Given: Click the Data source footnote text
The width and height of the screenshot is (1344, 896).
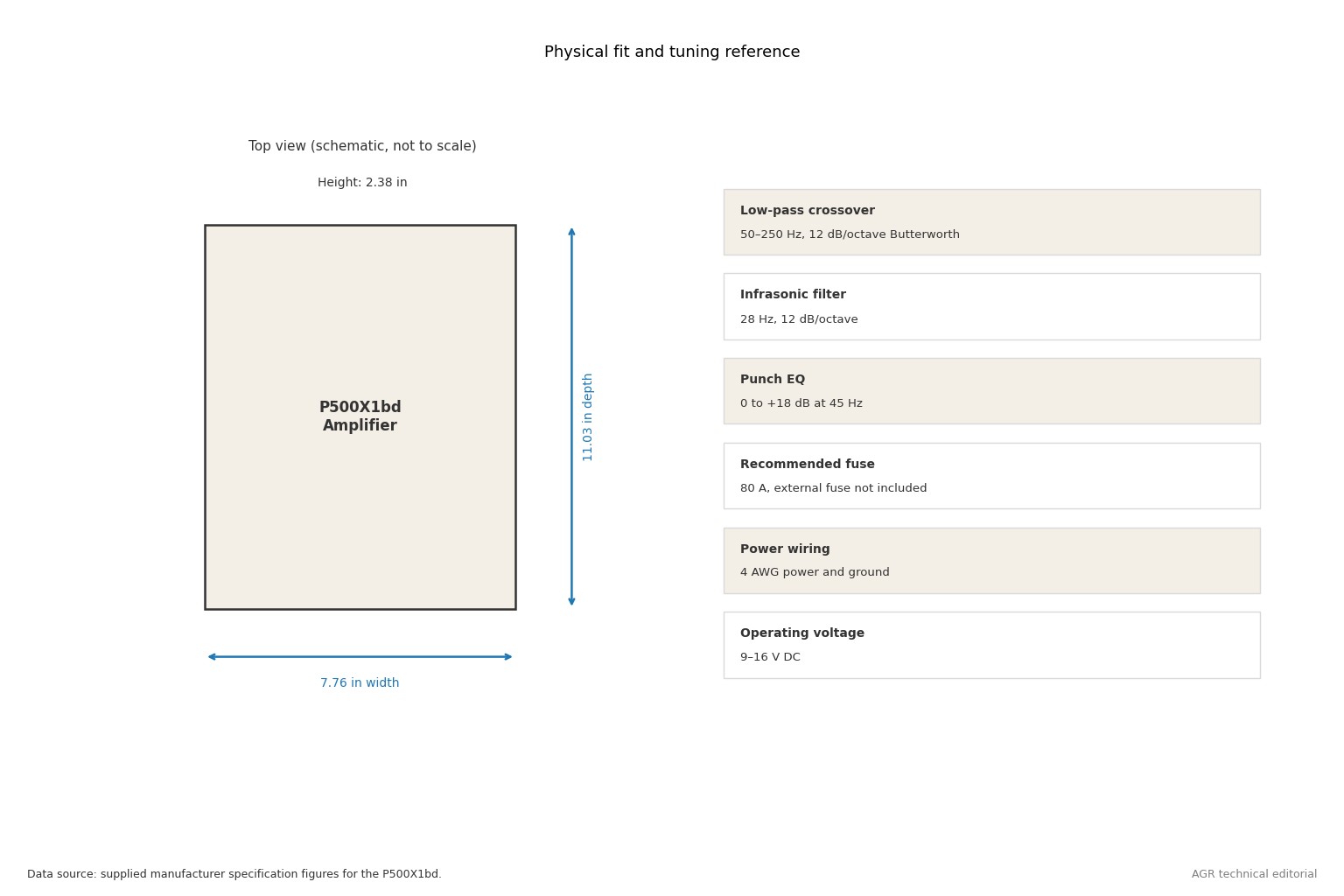Looking at the screenshot, I should click(x=234, y=874).
